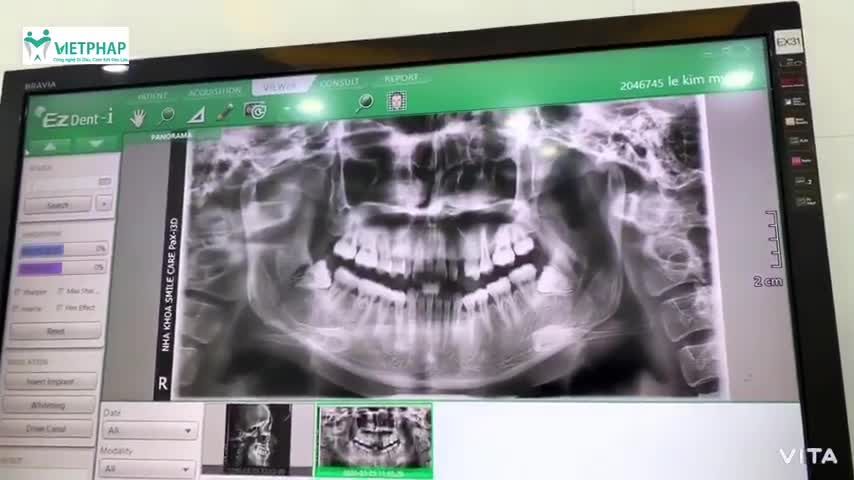The width and height of the screenshot is (854, 480).
Task: Open the REPORT tab
Action: (x=401, y=78)
